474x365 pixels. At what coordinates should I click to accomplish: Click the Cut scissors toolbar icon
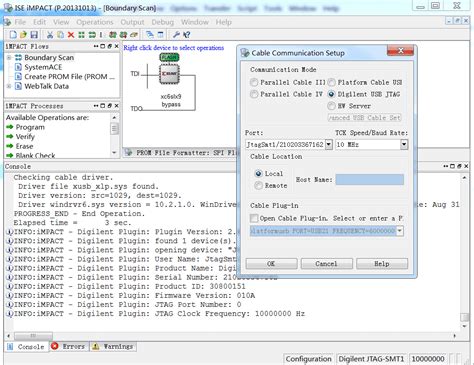click(50, 34)
